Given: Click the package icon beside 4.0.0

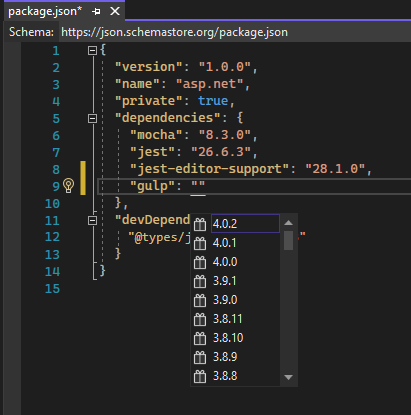Looking at the screenshot, I should tap(200, 262).
